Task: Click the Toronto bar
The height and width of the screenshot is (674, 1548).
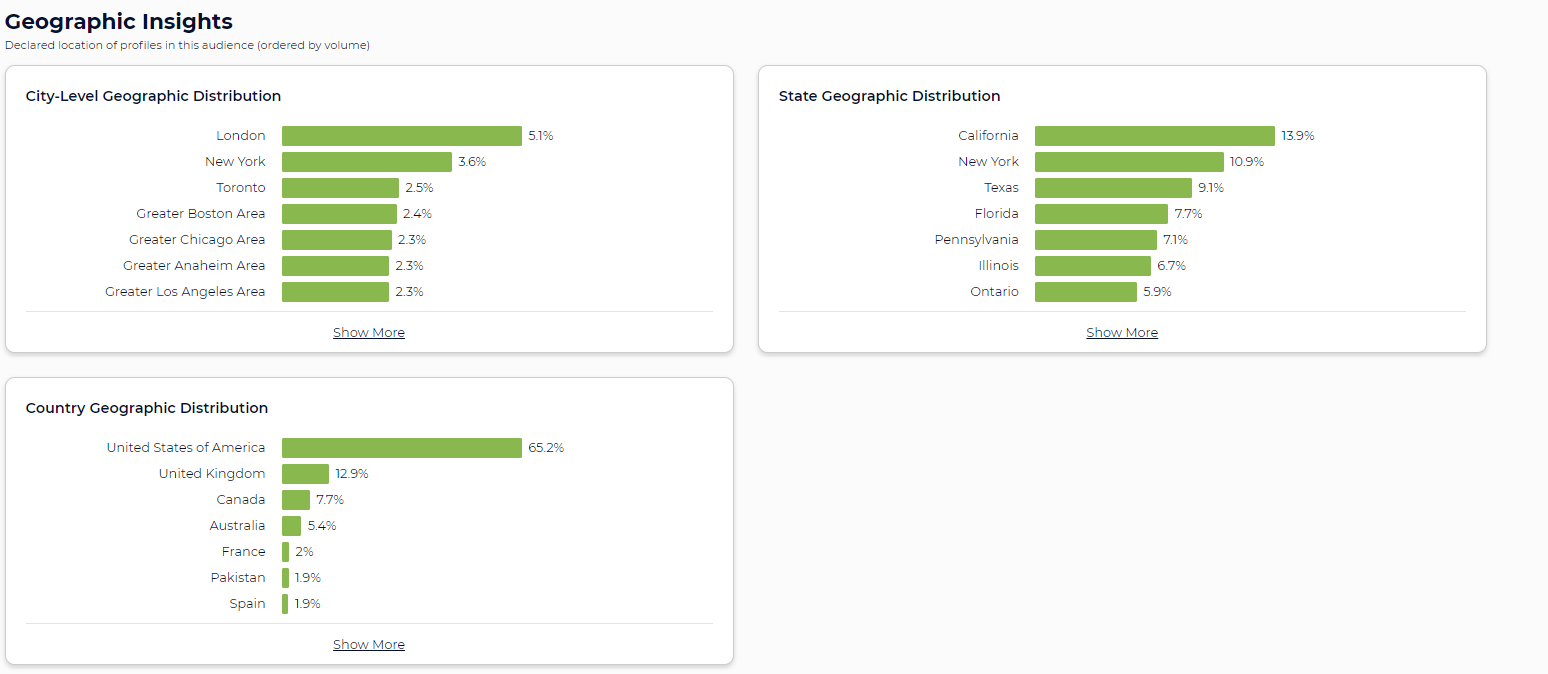Action: [340, 187]
